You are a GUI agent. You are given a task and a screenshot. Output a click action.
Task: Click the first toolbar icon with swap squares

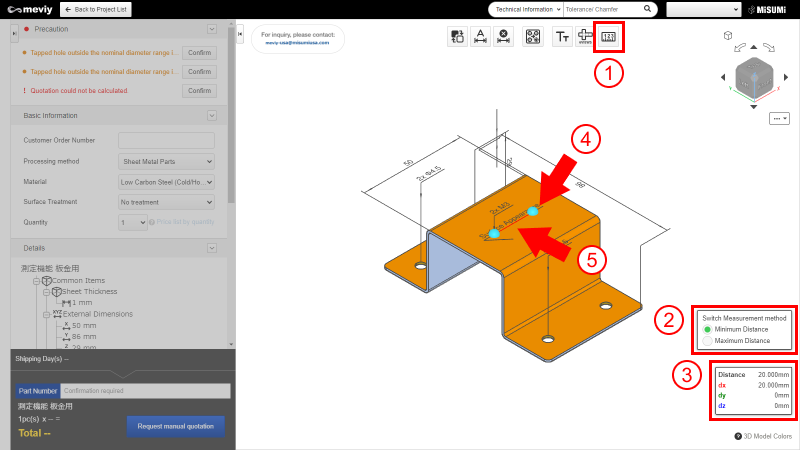pyautogui.click(x=457, y=37)
